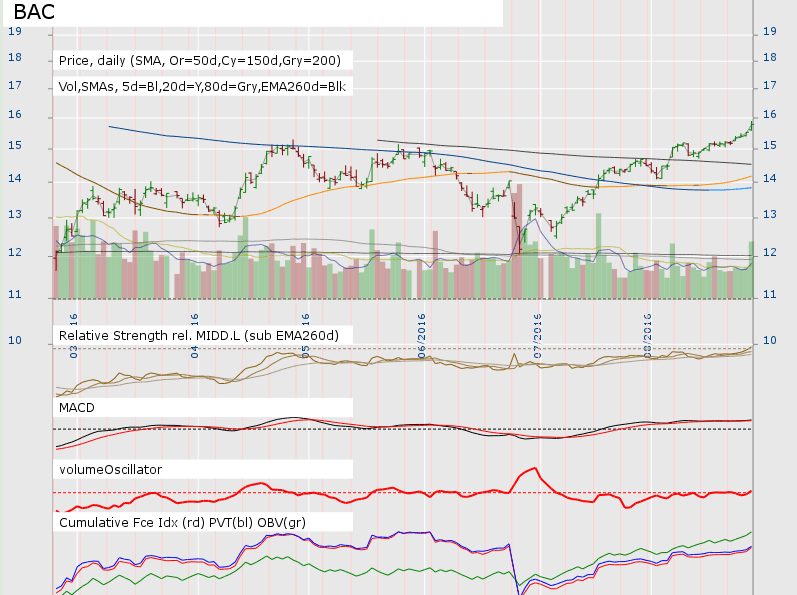Click price value 16 on left axis
This screenshot has height=595, width=797.
[x=15, y=114]
